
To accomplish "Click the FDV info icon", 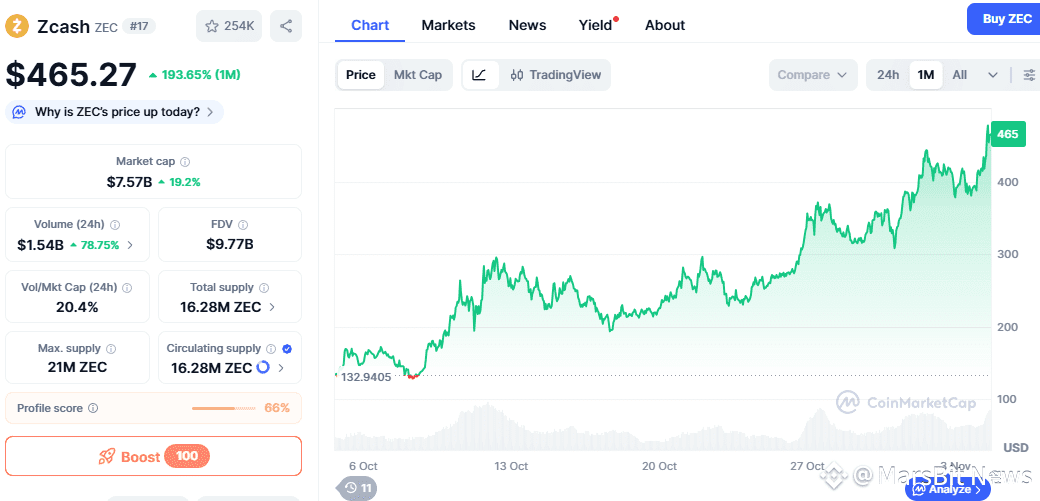I will 243,225.
